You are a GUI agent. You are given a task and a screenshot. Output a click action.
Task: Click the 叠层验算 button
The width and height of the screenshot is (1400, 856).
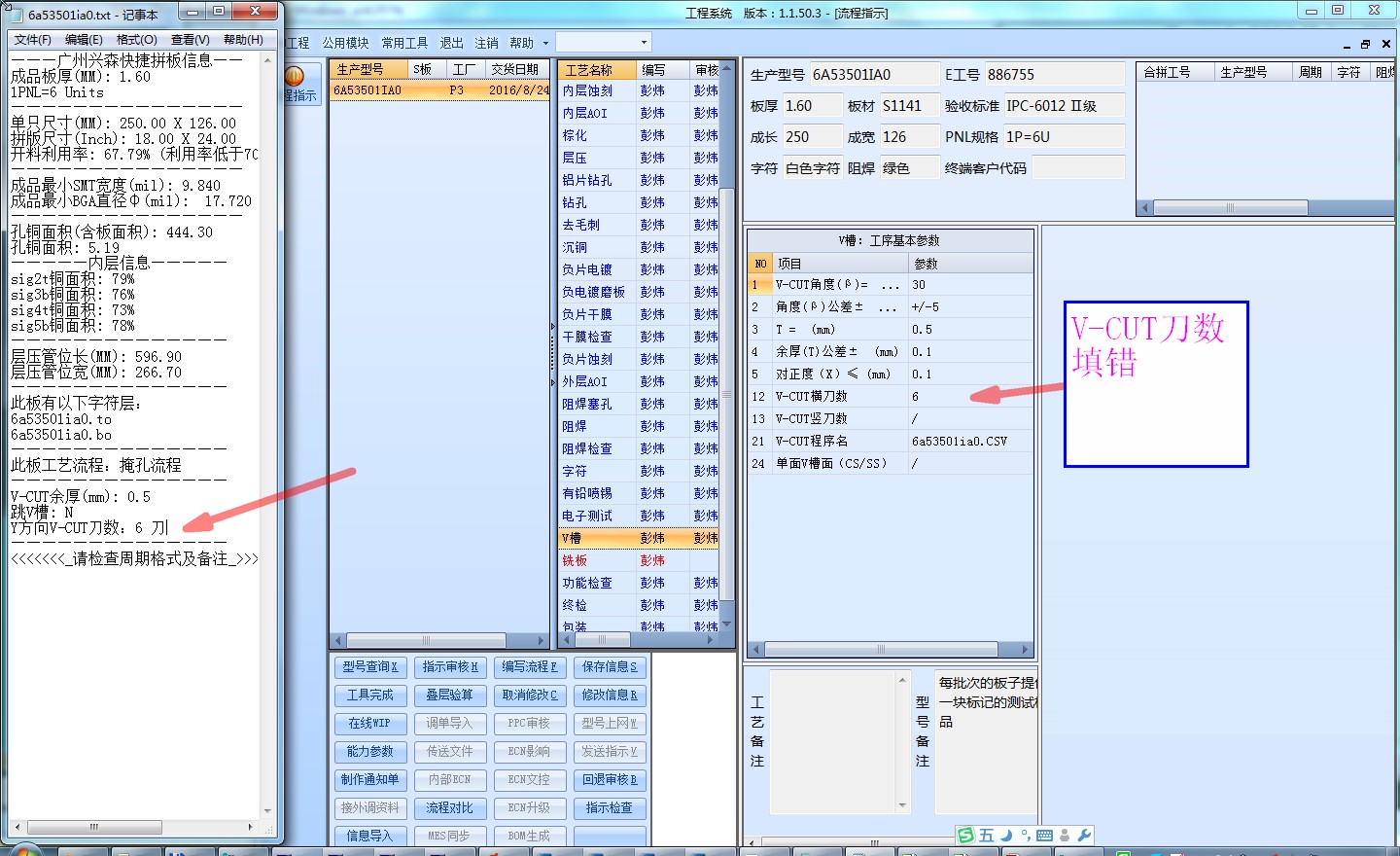(x=450, y=695)
